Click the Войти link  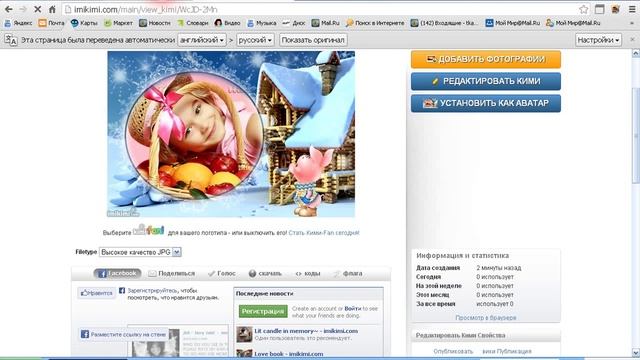tap(353, 309)
